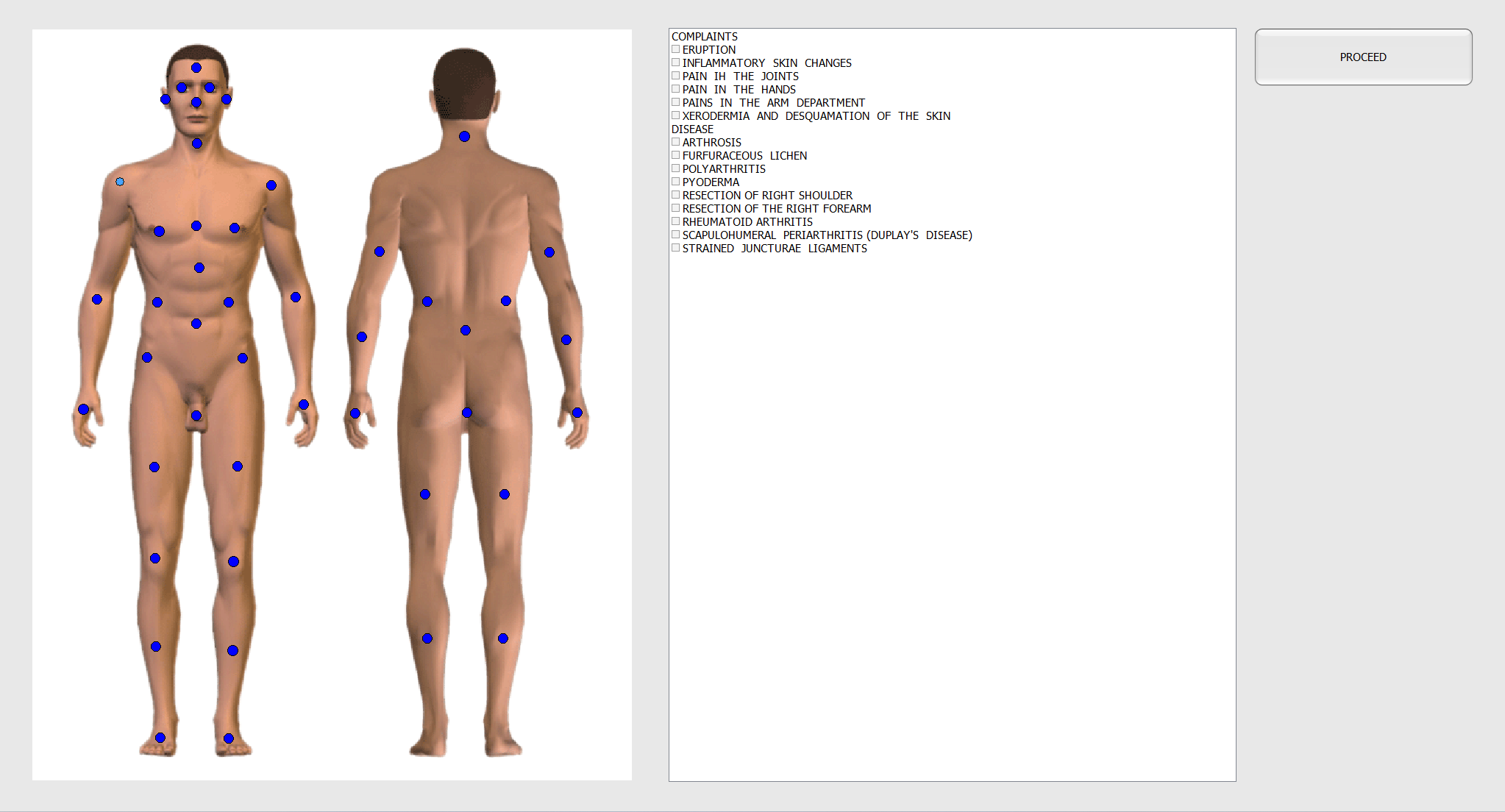
Task: Click the buttocks center point on back figure
Action: [467, 413]
